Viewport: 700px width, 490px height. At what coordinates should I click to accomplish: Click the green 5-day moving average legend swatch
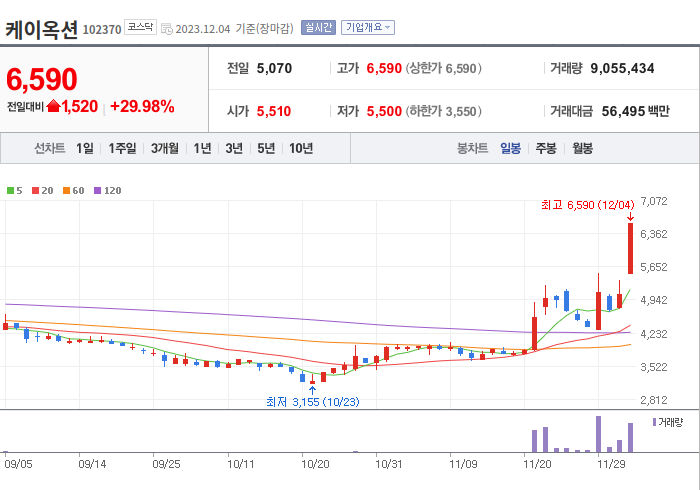click(10, 191)
